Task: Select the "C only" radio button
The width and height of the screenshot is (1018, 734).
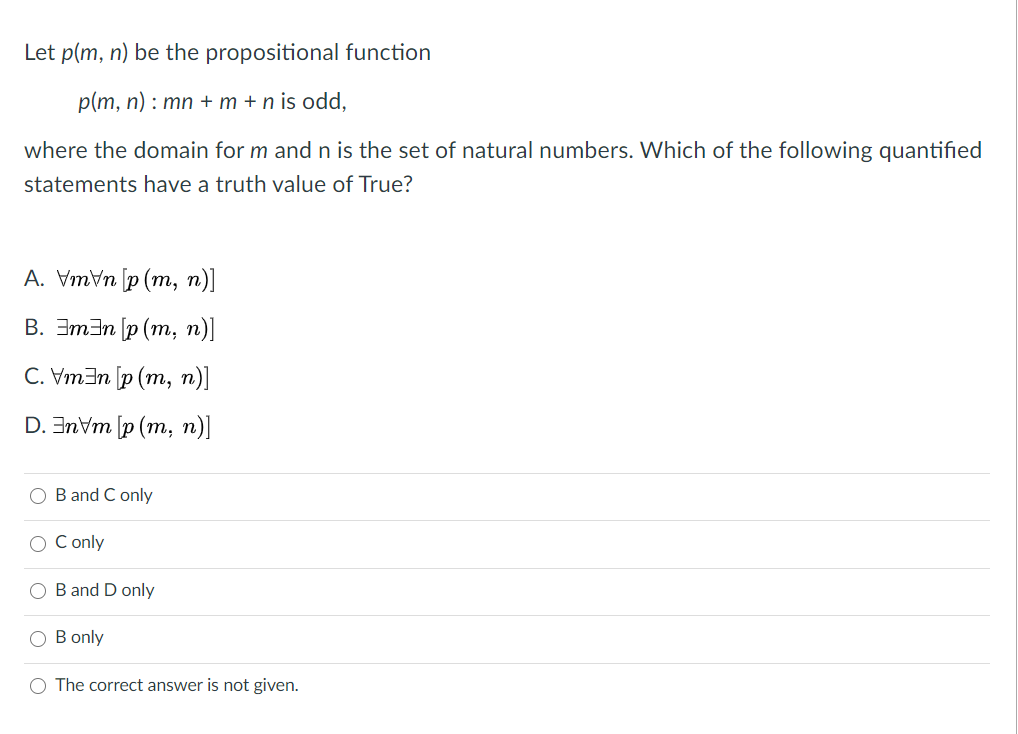Action: point(37,543)
